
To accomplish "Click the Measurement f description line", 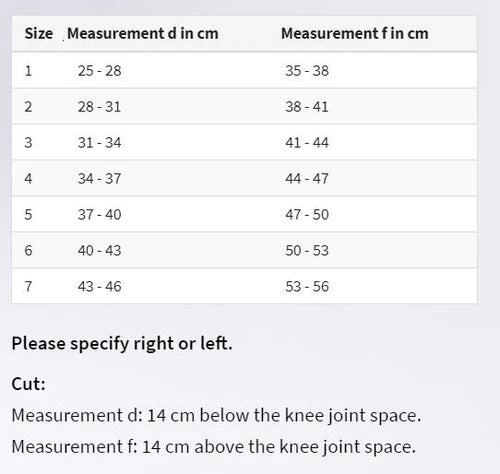I will 214,447.
